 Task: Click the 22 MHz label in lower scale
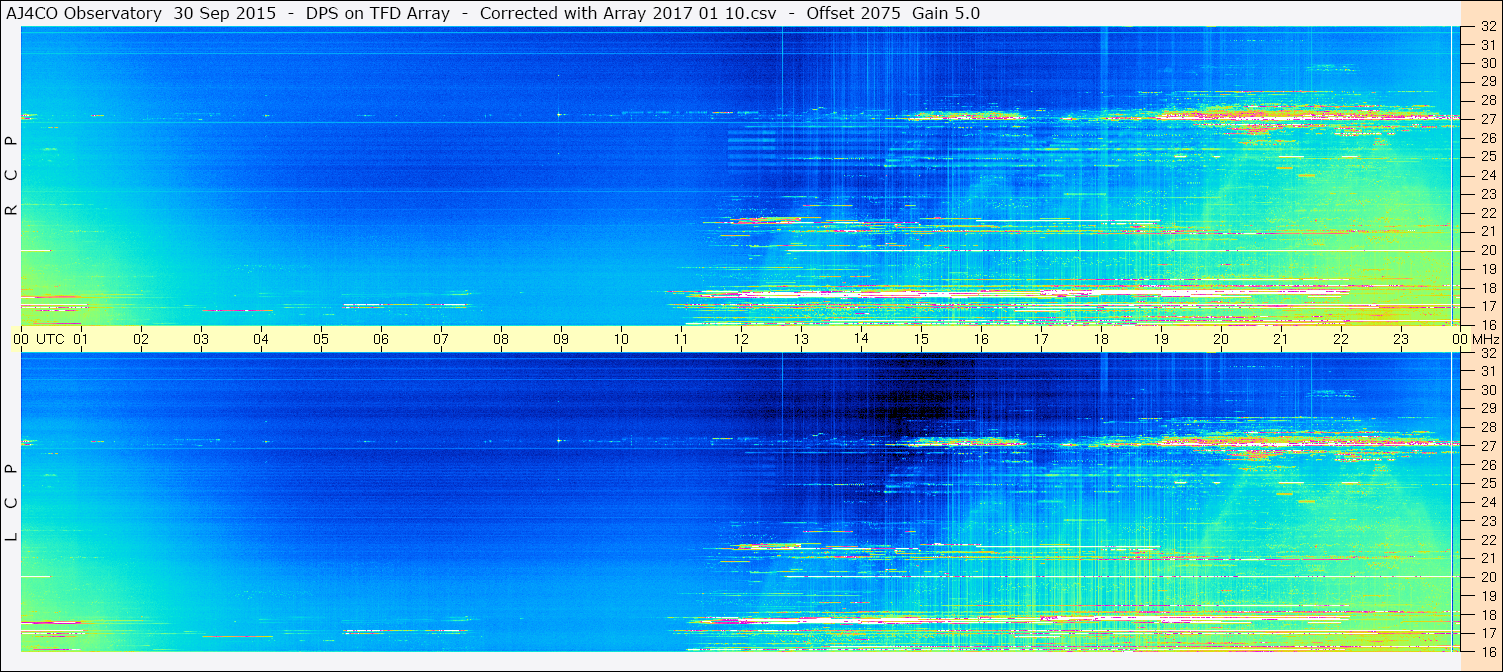[1487, 539]
